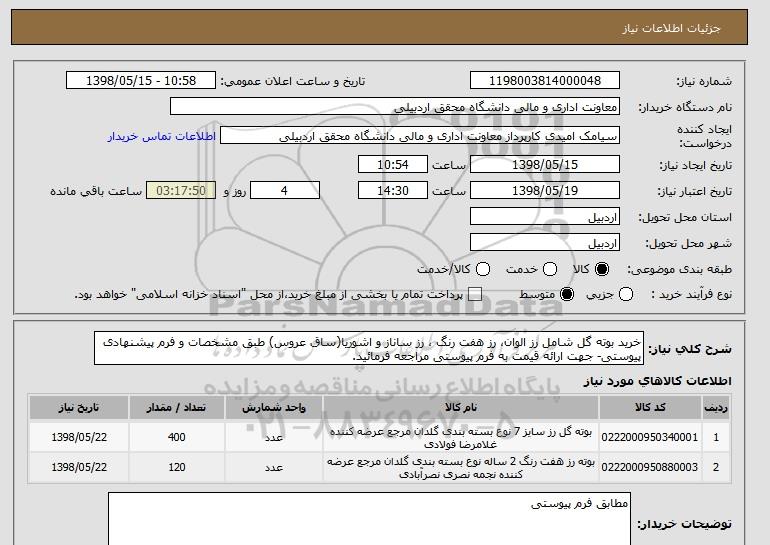770x545 pixels.
Task: Click the delivery city field
Action: [545, 243]
